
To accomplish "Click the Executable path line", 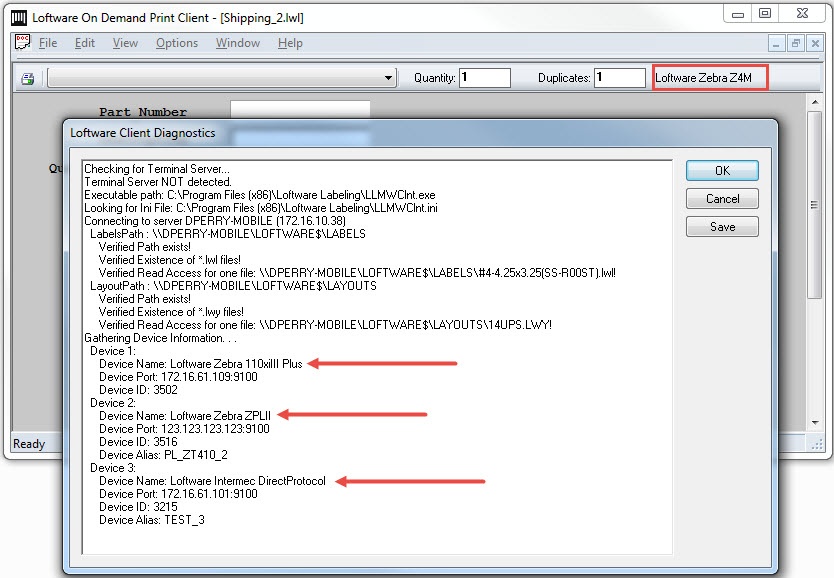I will click(x=260, y=195).
